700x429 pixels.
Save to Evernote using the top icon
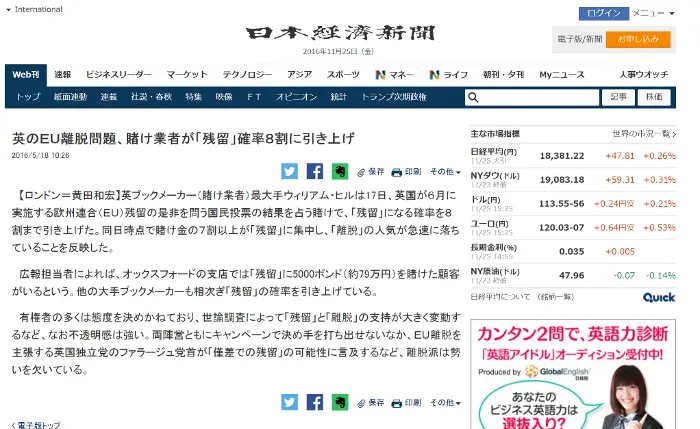point(340,171)
